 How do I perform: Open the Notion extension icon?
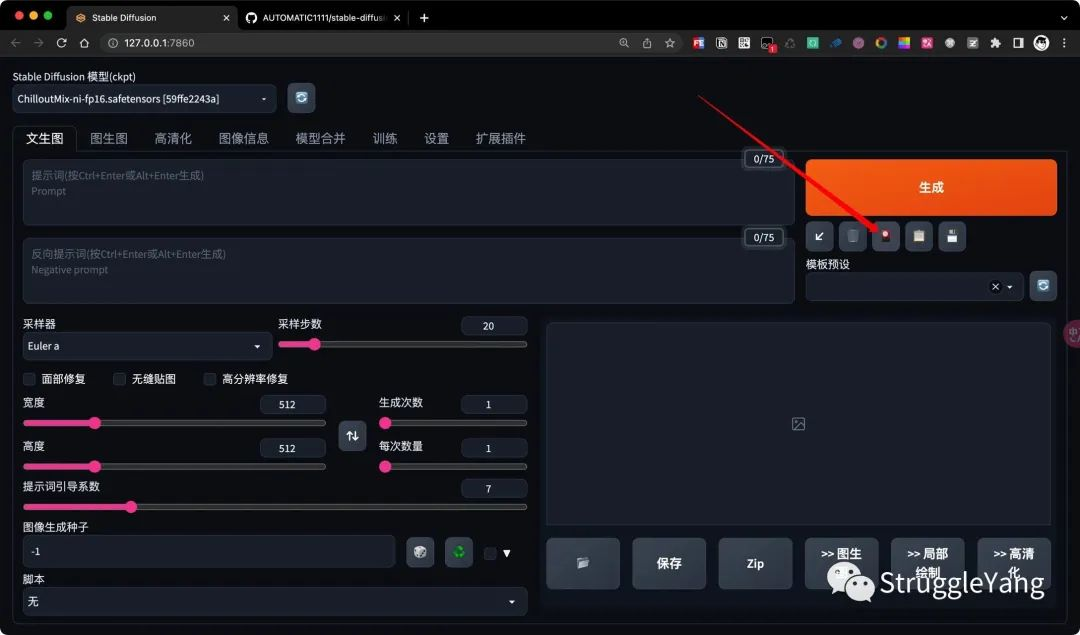[x=721, y=43]
